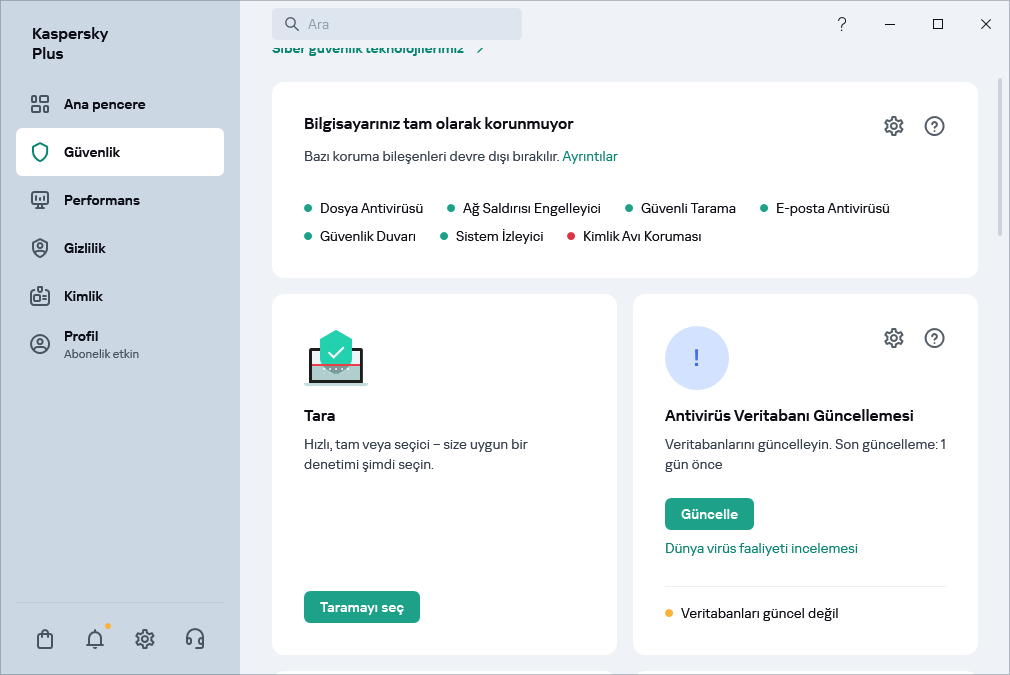Screen dimensions: 1010x675
Task: Open protection status card settings gear
Action: coord(894,126)
